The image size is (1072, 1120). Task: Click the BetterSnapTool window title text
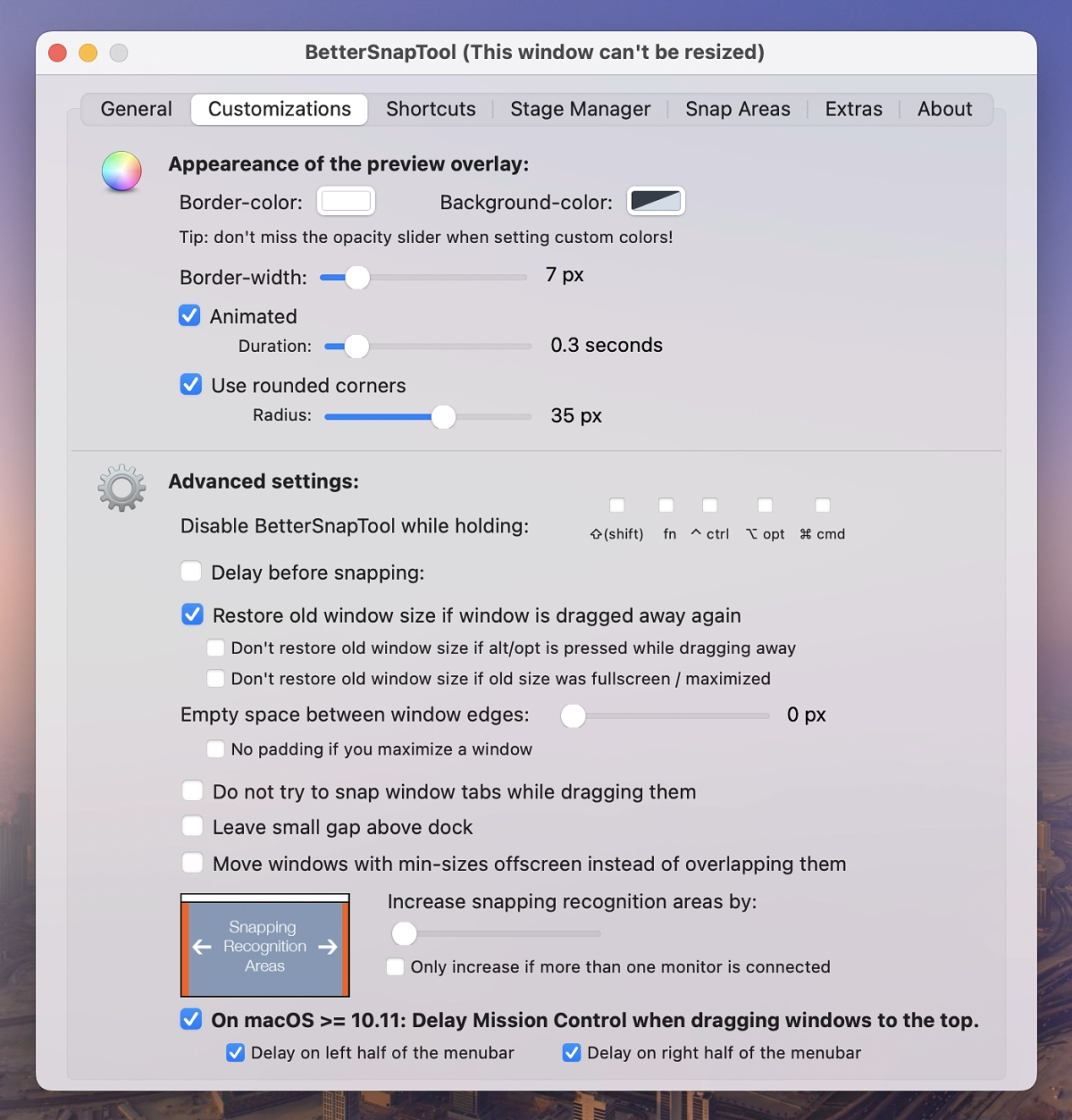pos(534,52)
